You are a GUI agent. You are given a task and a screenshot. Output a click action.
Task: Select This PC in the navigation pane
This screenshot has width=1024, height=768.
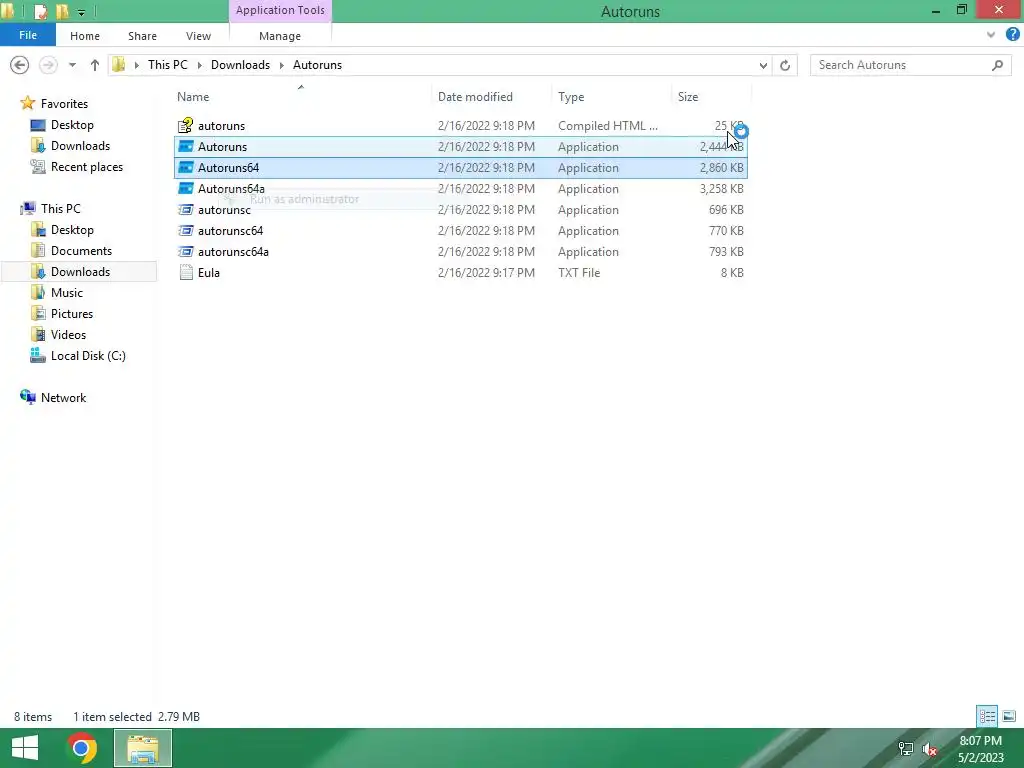60,208
